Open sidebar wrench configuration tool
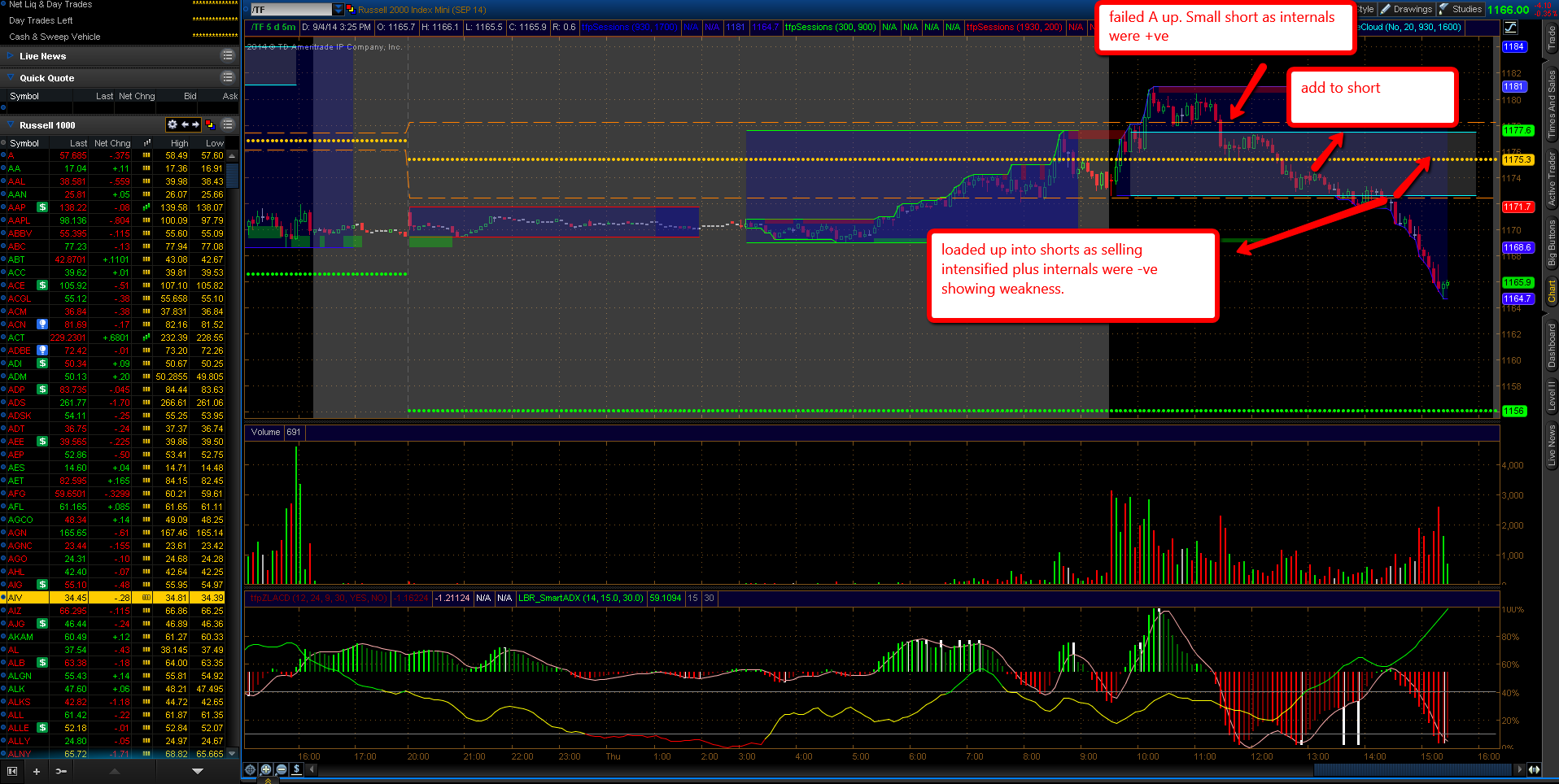The image size is (1559, 784). (61, 771)
